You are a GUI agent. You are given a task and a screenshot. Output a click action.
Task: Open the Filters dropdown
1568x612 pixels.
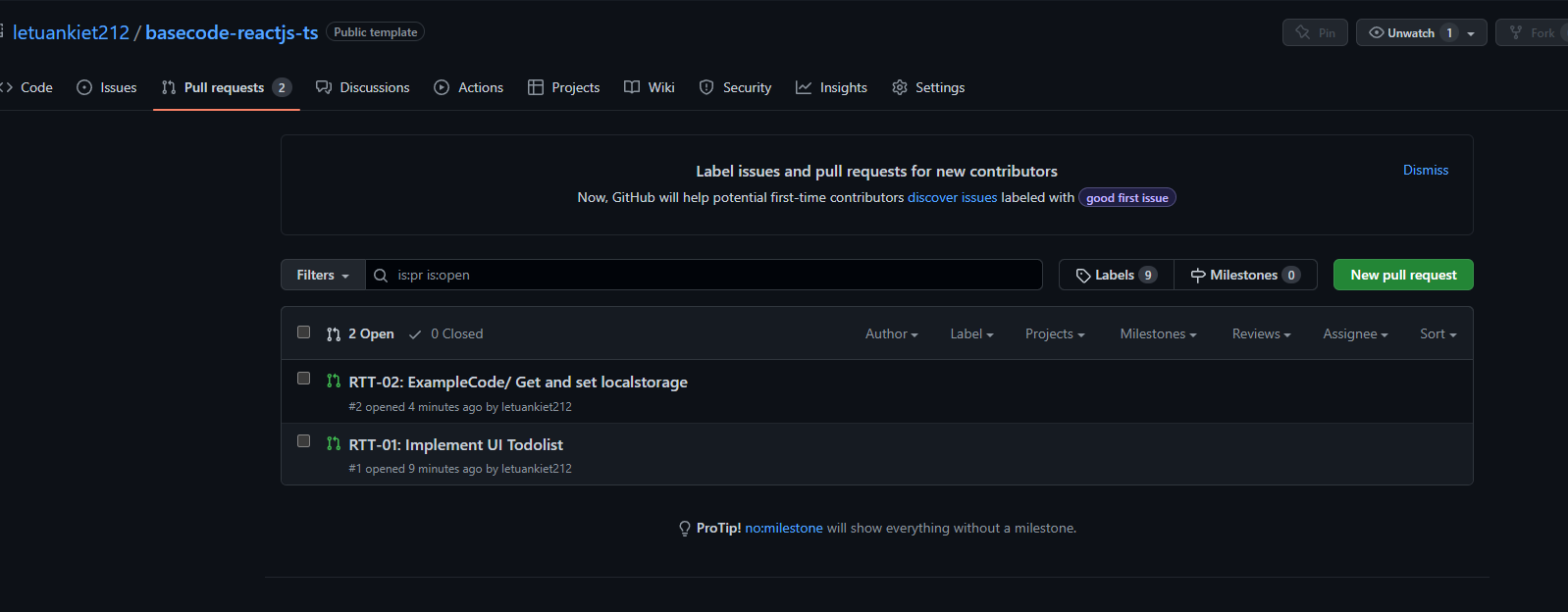(x=323, y=276)
